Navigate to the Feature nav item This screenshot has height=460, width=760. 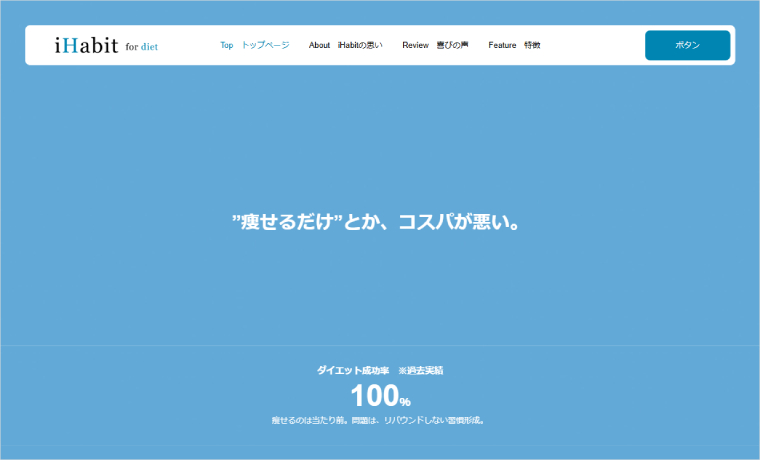tap(502, 45)
